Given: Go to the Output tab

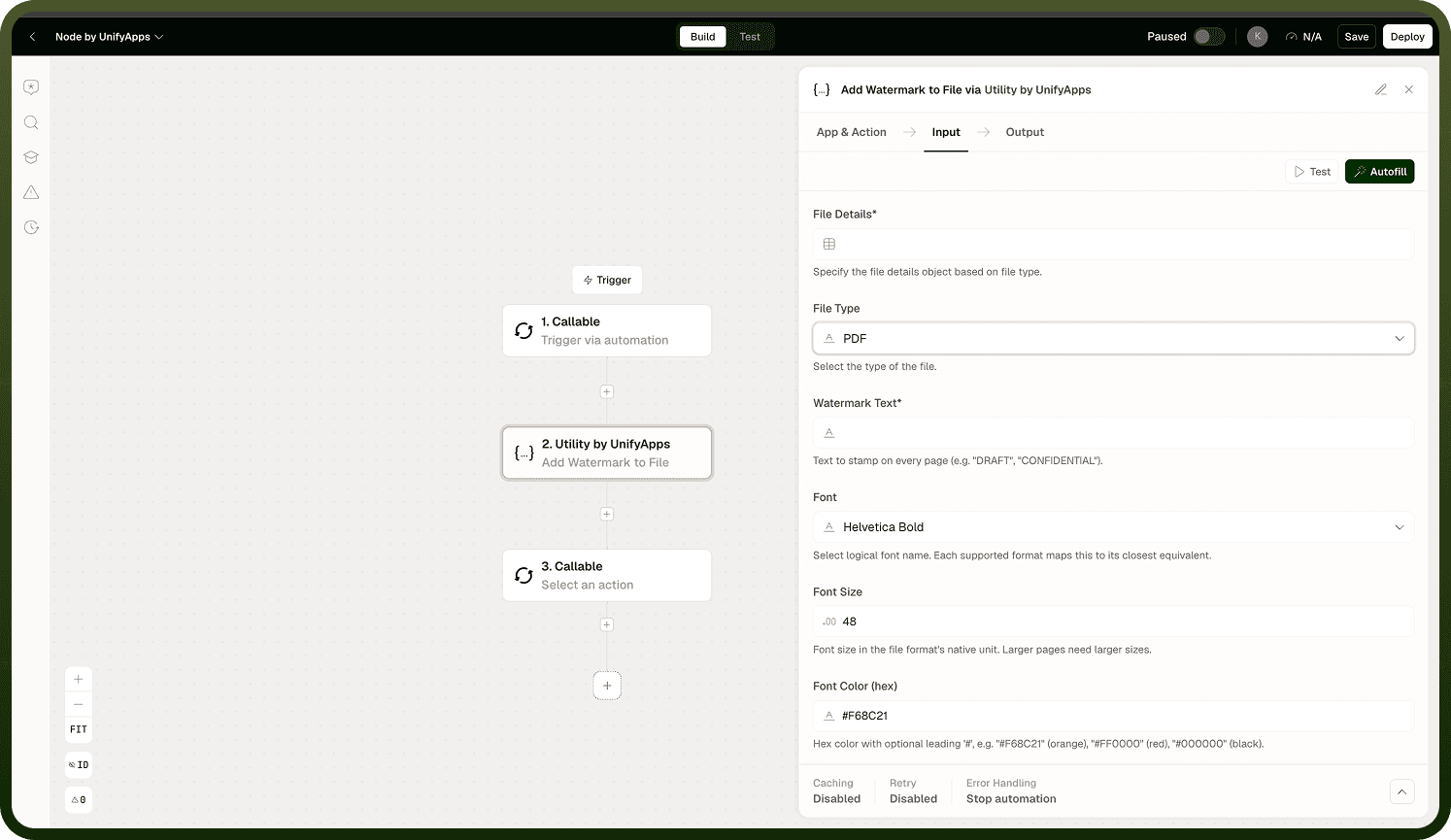Looking at the screenshot, I should [x=1025, y=132].
